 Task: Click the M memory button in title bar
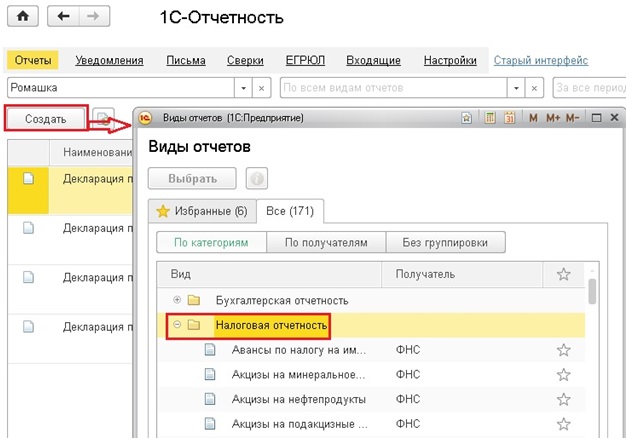[x=533, y=118]
